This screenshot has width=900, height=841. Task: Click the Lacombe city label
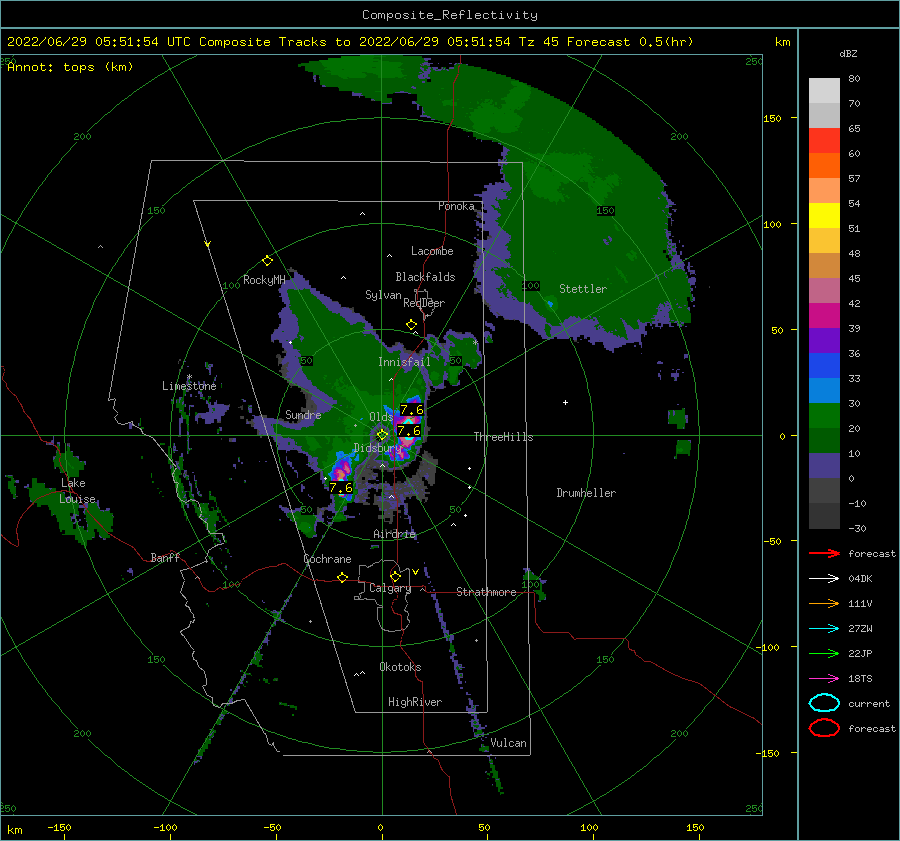pyautogui.click(x=432, y=251)
